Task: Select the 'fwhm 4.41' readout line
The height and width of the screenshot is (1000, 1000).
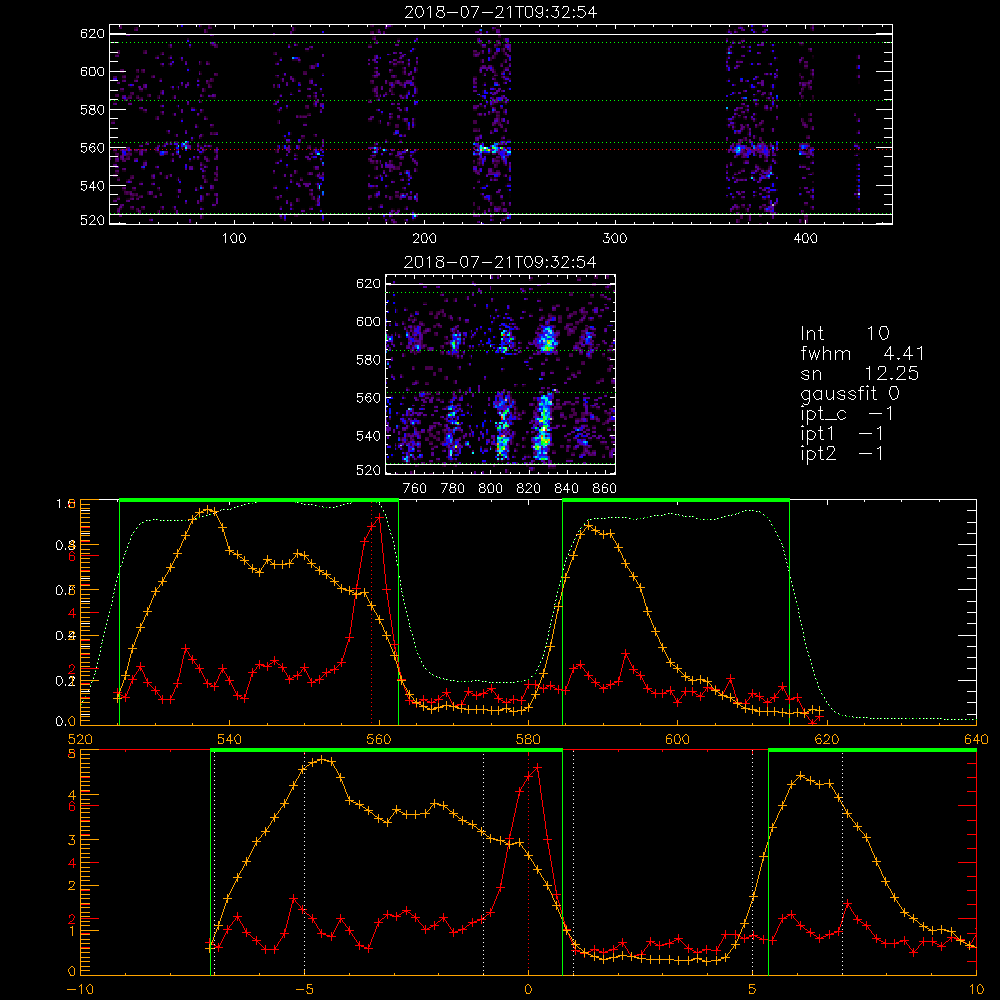Action: pyautogui.click(x=862, y=353)
